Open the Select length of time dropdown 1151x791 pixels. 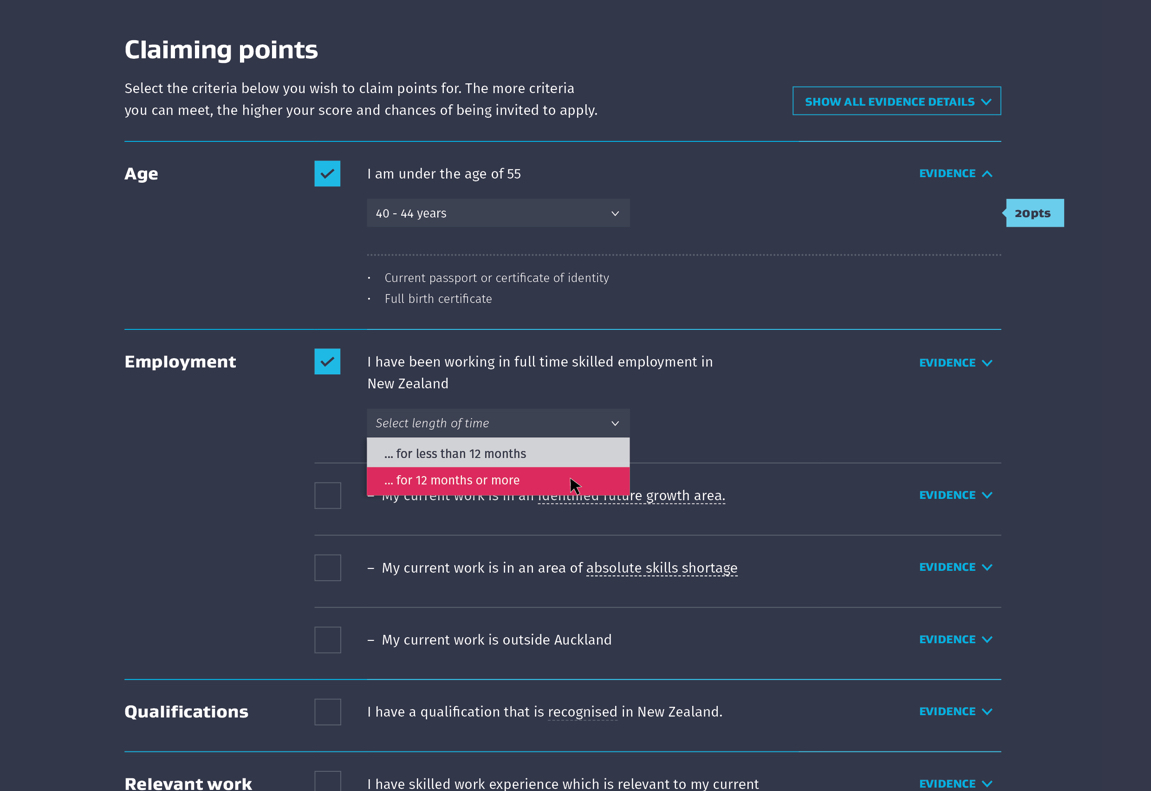(x=498, y=423)
